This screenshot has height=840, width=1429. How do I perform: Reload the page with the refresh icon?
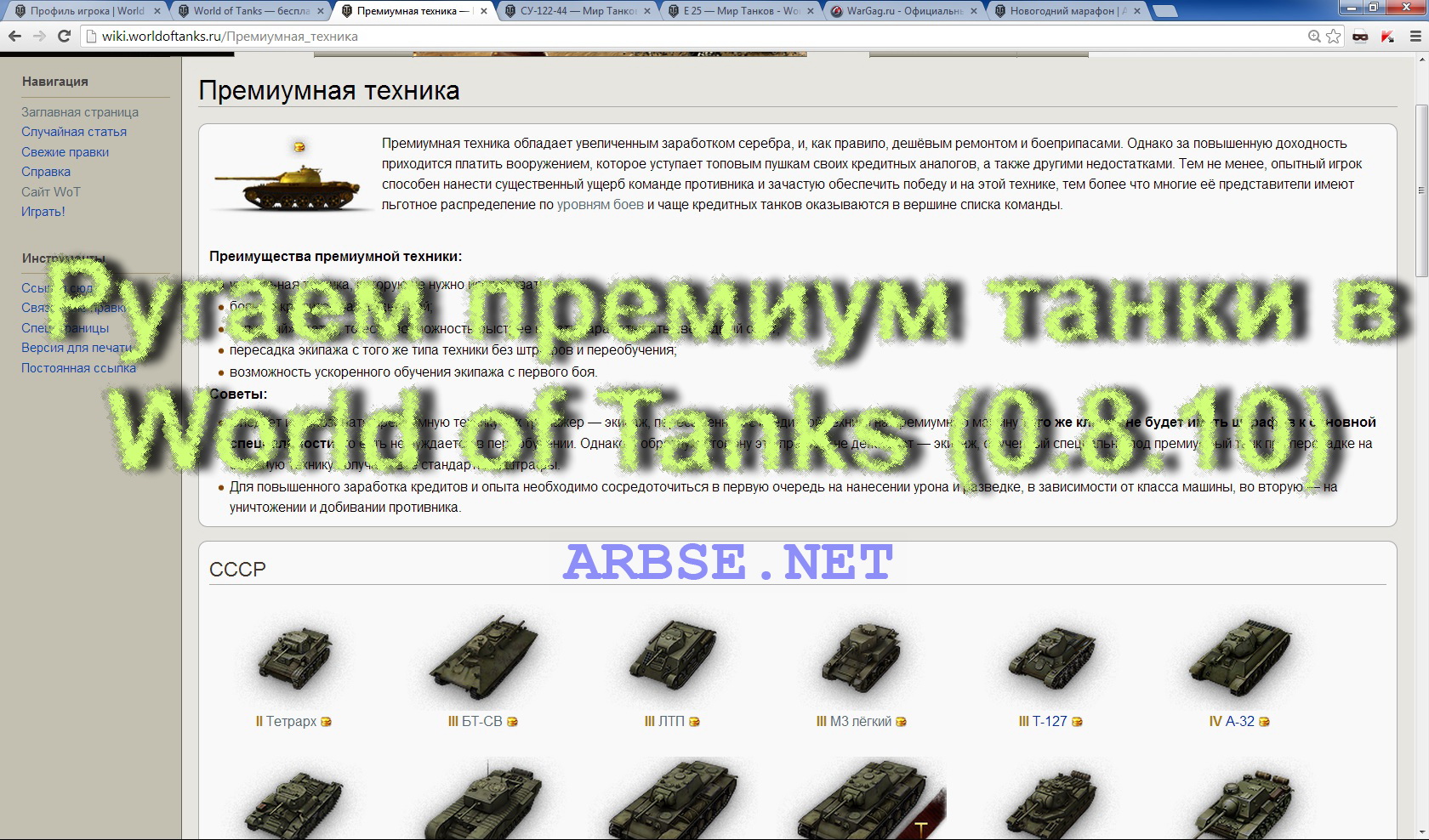(64, 36)
